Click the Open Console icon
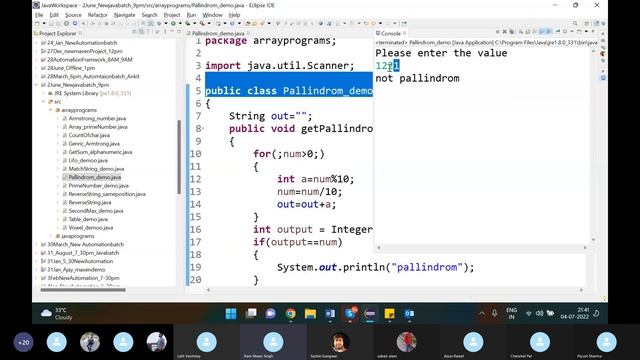640x360 pixels. point(579,31)
